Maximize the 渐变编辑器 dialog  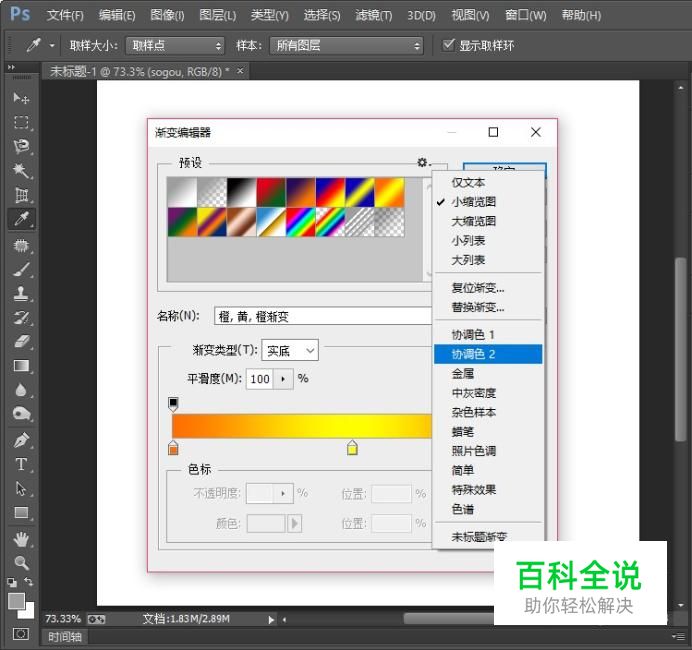point(493,132)
